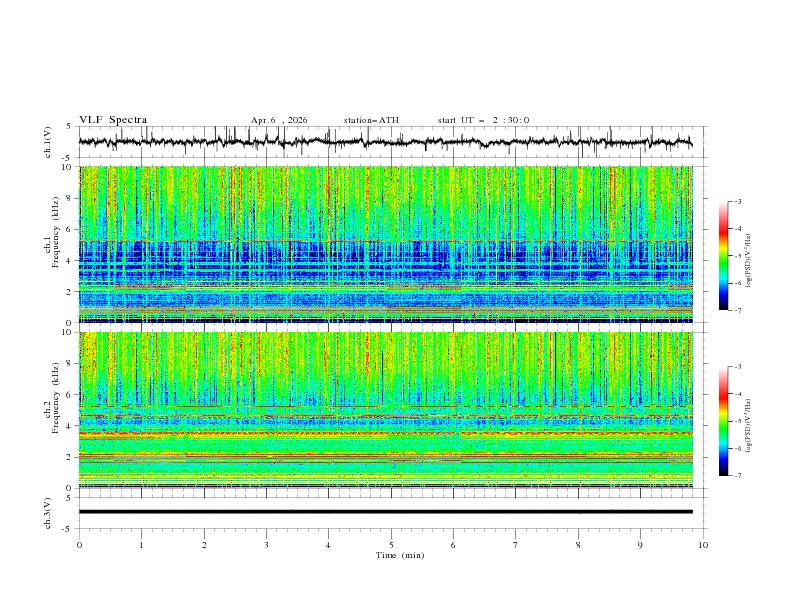Screen dimensions: 792x612
Task: Click upper colorbar 'log(PSD)(V²/Hz)' label
Action: click(748, 261)
